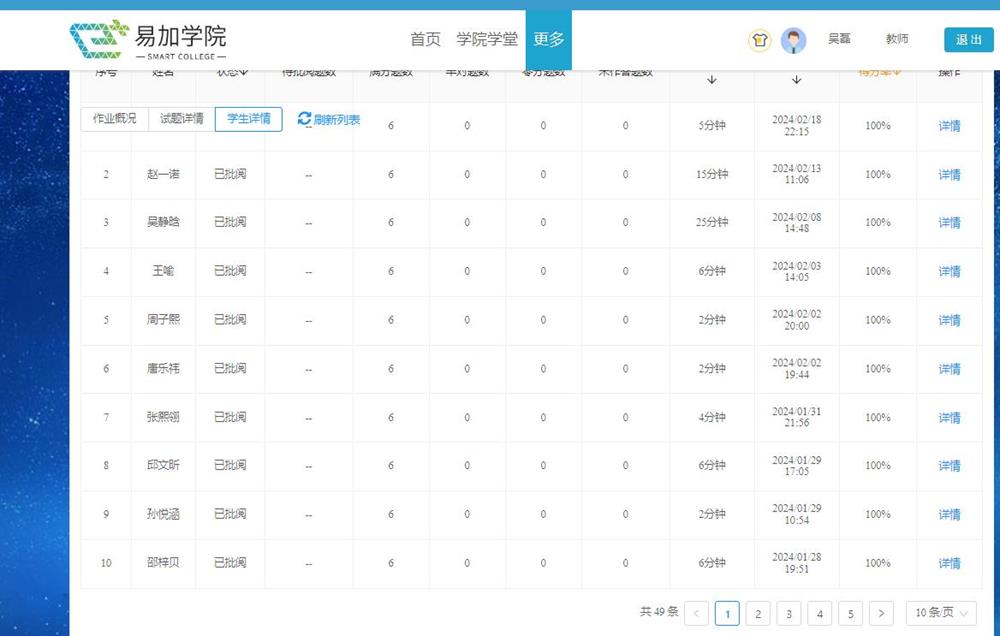This screenshot has height=636, width=1000.
Task: Select the name cell 吴静晗
Action: 163,222
